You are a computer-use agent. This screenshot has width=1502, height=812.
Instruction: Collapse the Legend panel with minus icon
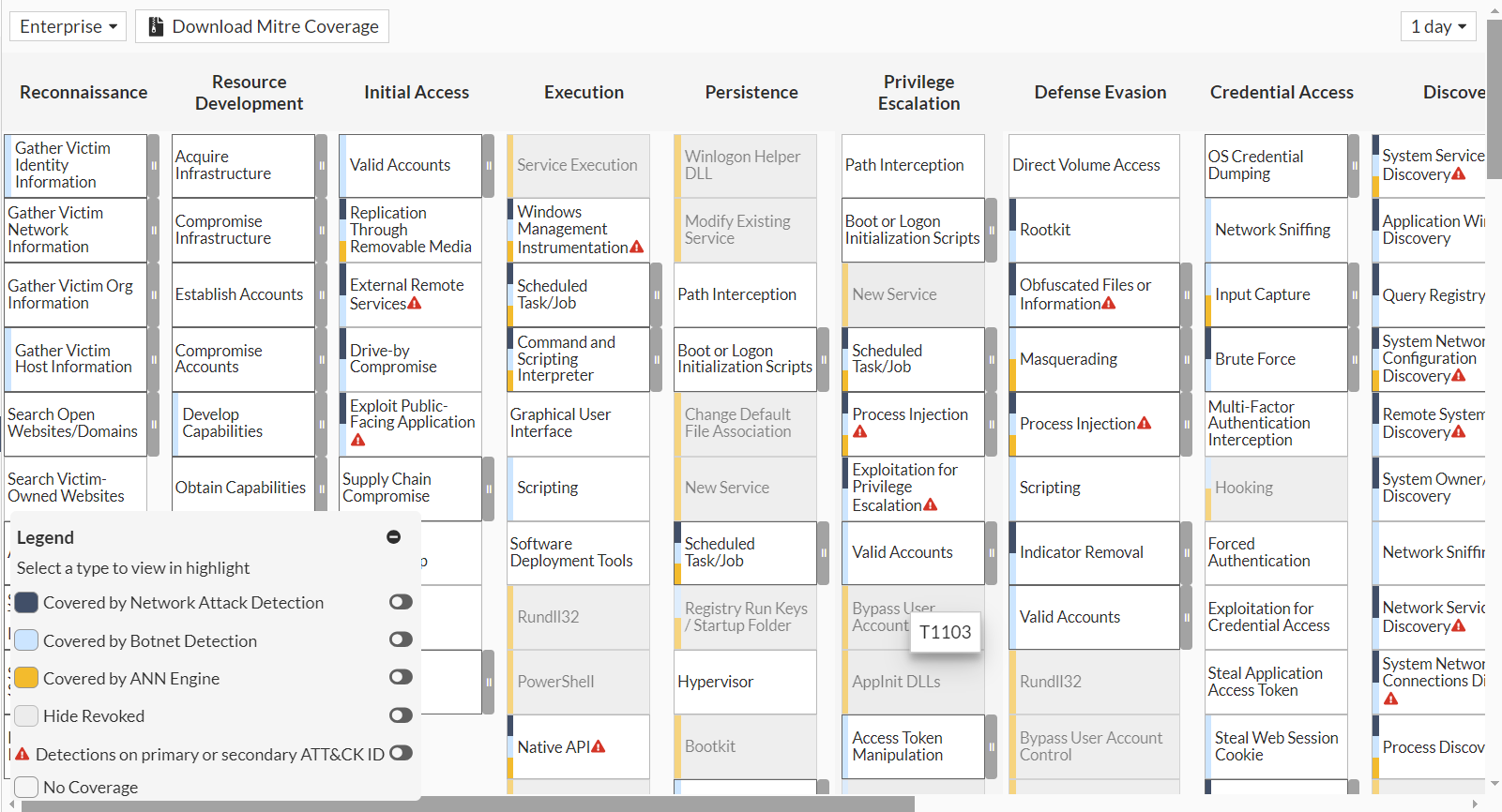pyautogui.click(x=394, y=537)
